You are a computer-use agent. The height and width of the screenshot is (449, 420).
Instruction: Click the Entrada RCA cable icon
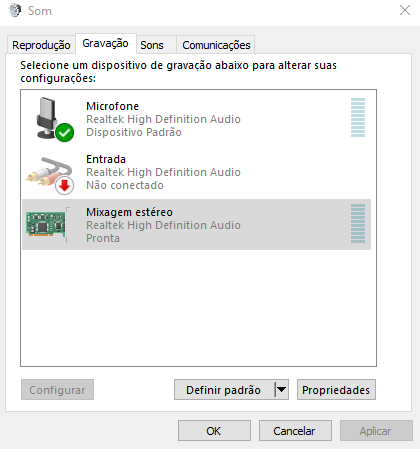tap(49, 172)
